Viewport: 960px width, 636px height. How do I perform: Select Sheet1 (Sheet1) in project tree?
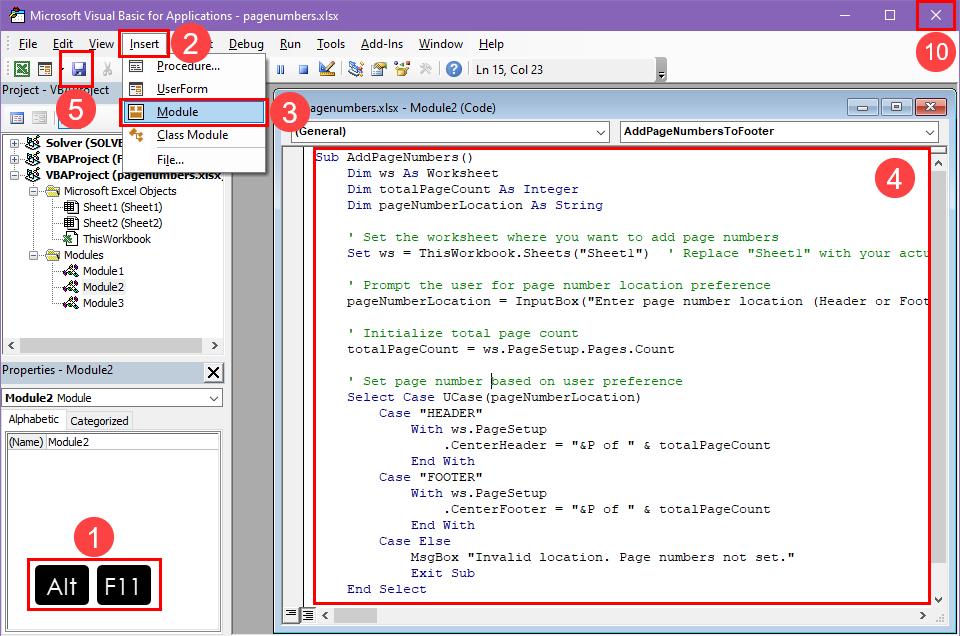point(122,207)
